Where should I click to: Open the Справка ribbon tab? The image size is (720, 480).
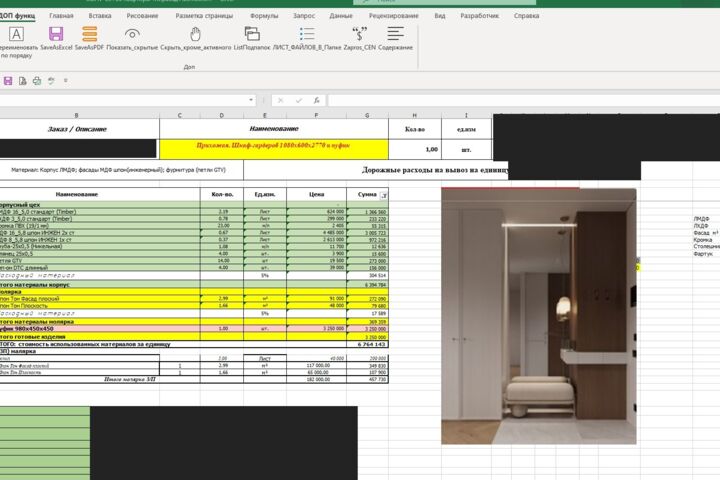(527, 16)
